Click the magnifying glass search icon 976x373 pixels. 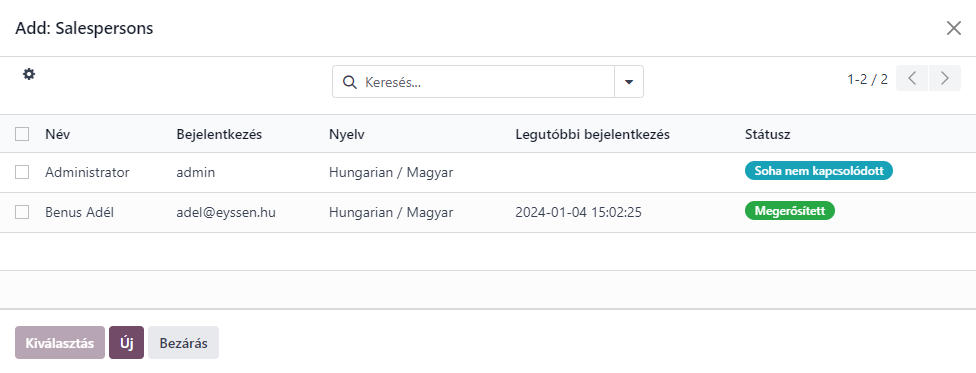[x=350, y=82]
